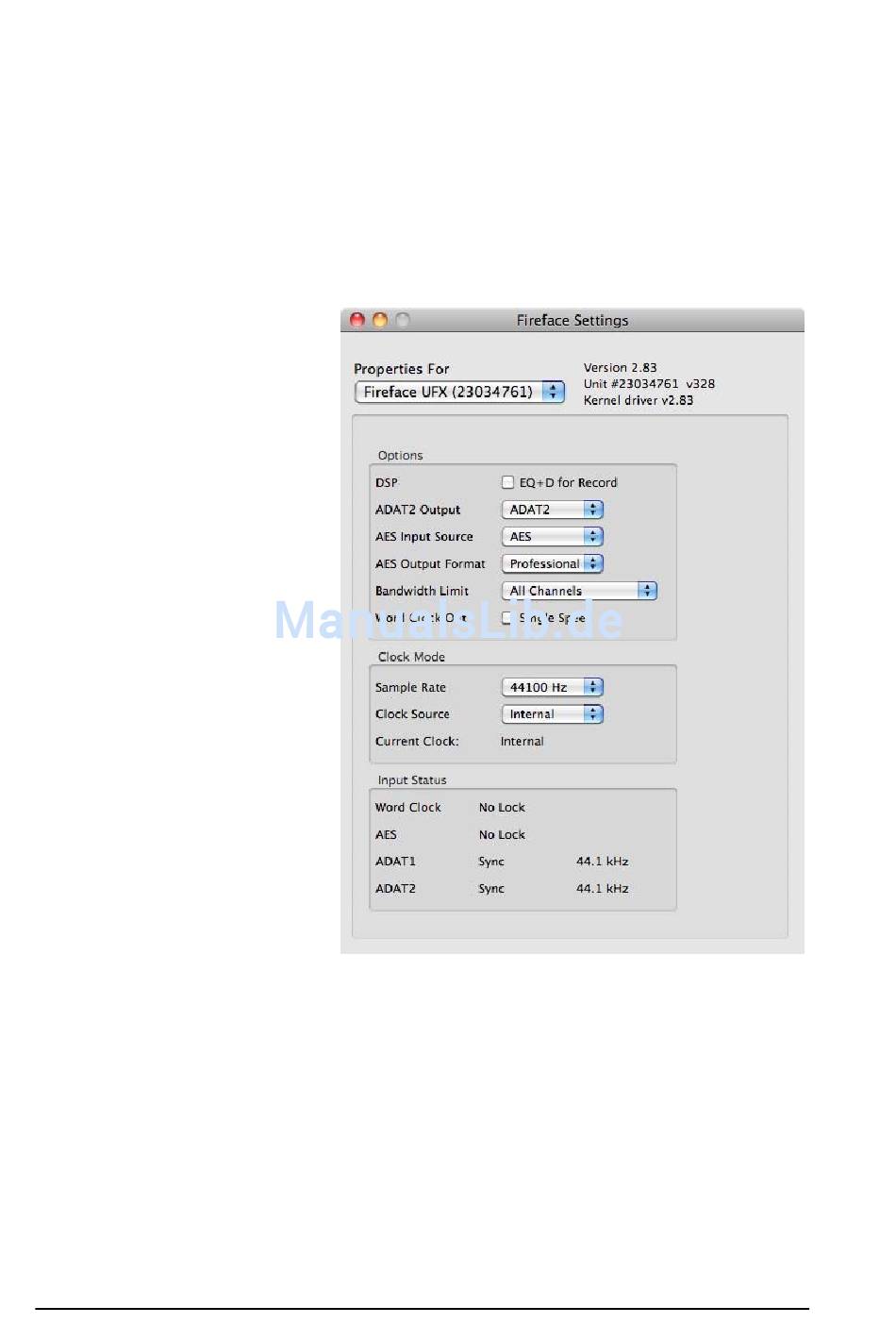
Task: Click the Bandwidth Limit label
Action: point(422,591)
